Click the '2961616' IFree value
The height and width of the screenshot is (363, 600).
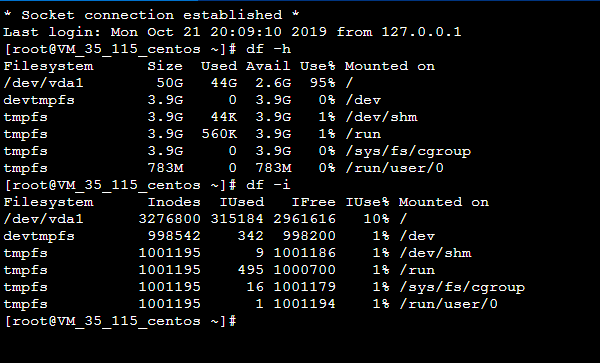pyautogui.click(x=305, y=219)
